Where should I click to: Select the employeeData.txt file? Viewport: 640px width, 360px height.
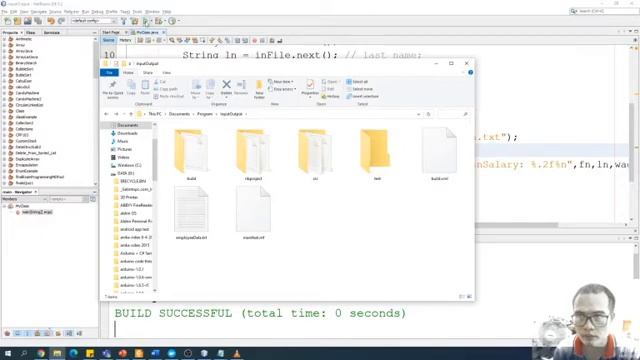tap(191, 213)
